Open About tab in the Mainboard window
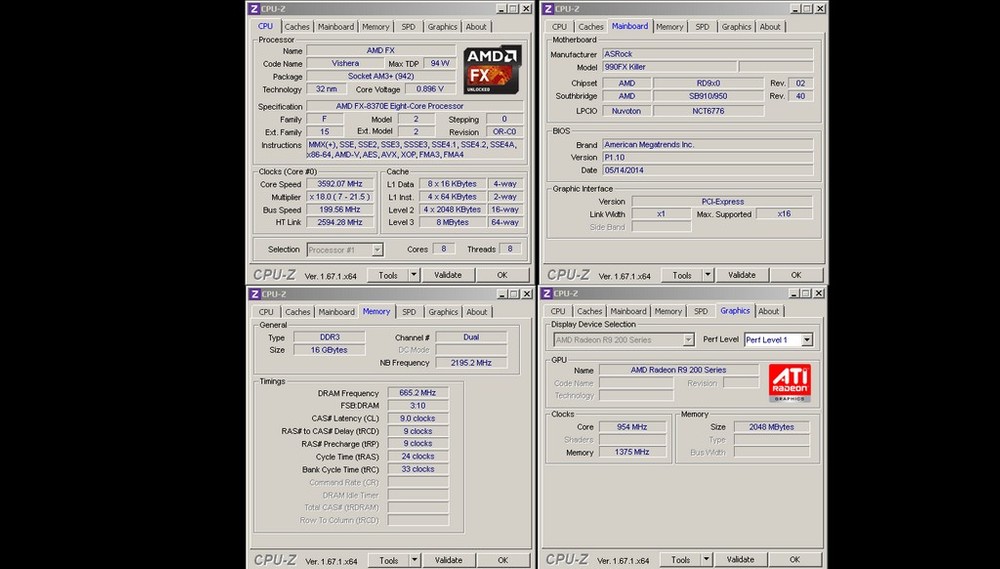Viewport: 1000px width, 569px height. [770, 27]
